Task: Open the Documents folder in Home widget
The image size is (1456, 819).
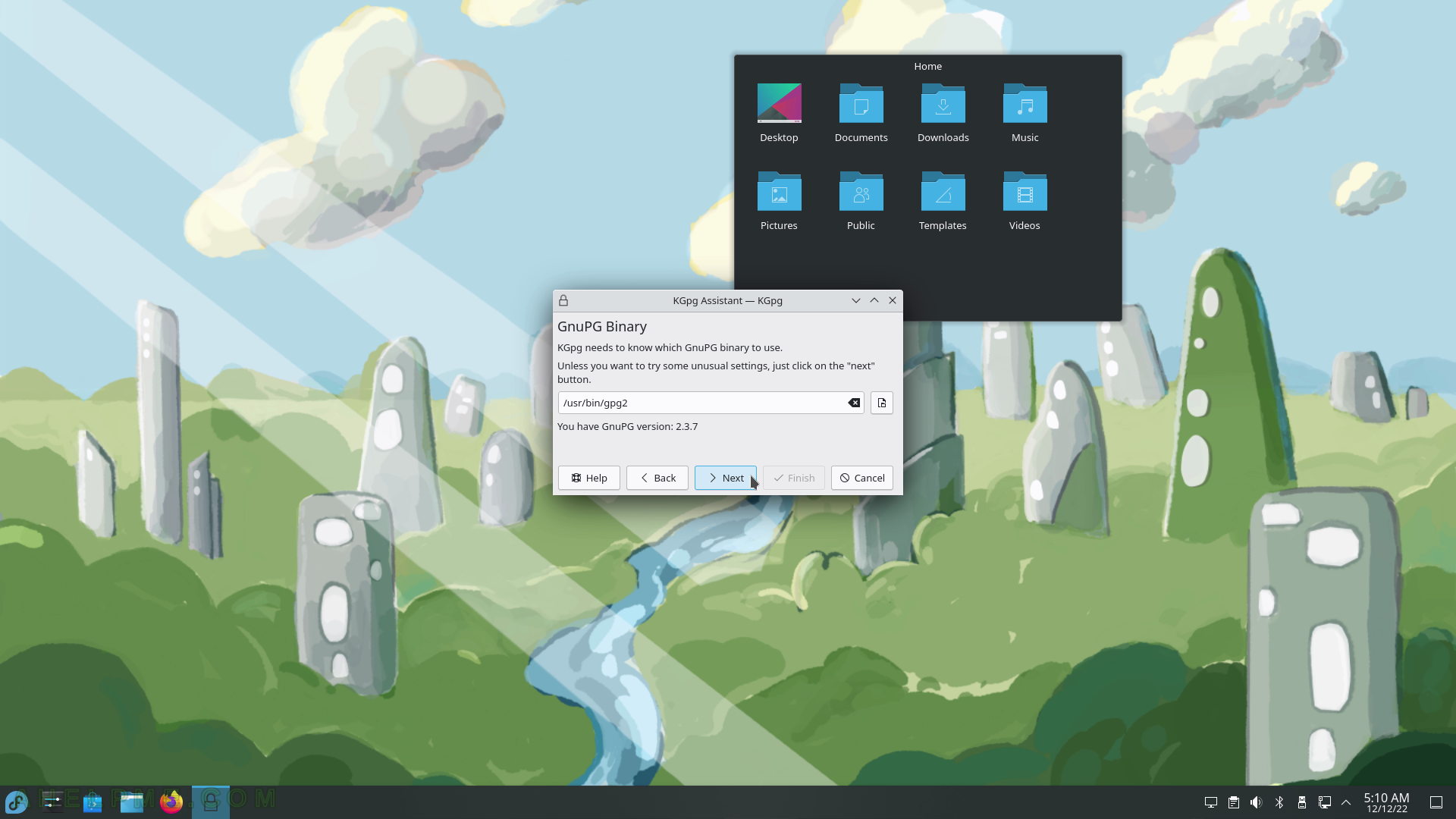Action: click(x=861, y=113)
